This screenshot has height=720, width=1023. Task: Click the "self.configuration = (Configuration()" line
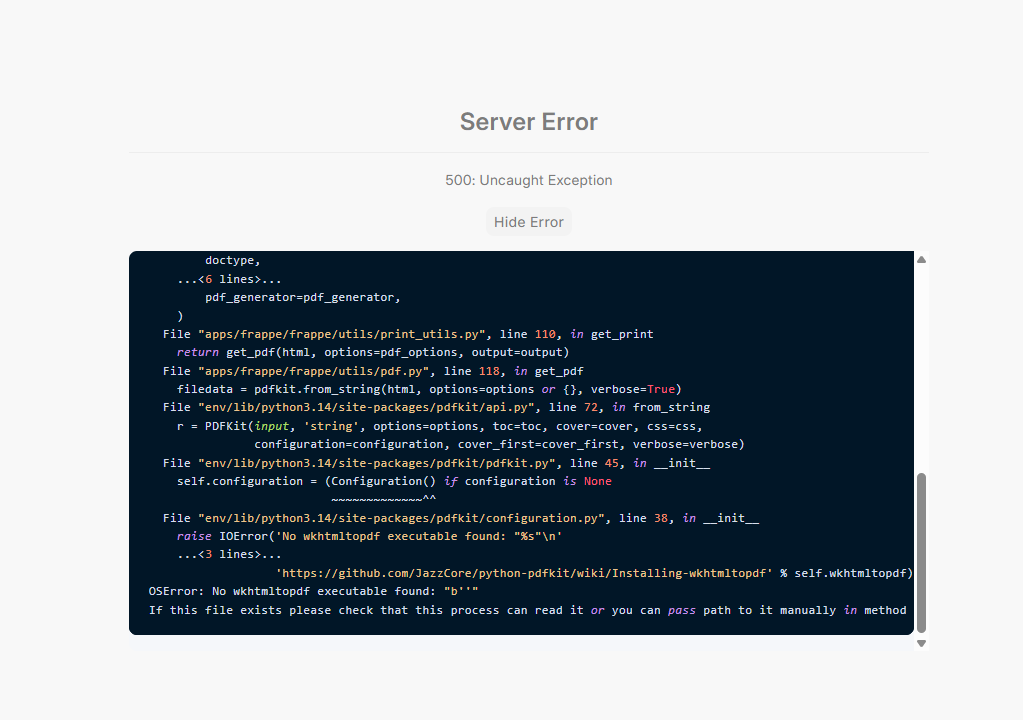click(x=394, y=481)
